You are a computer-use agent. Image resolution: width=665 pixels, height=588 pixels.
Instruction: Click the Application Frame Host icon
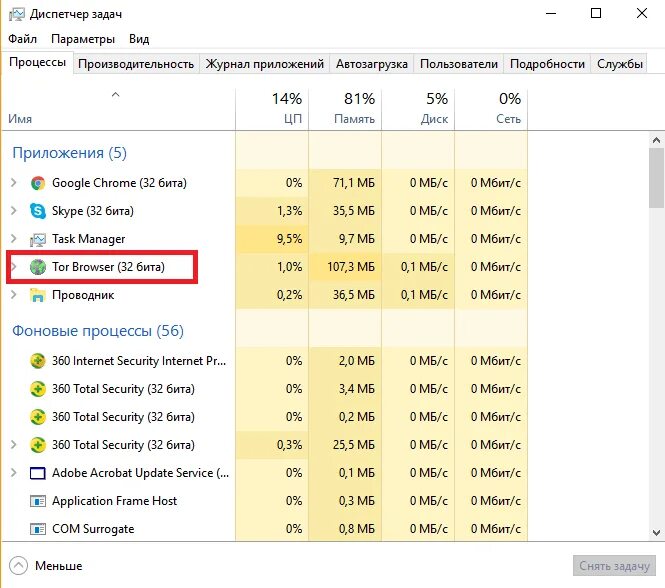click(x=38, y=501)
